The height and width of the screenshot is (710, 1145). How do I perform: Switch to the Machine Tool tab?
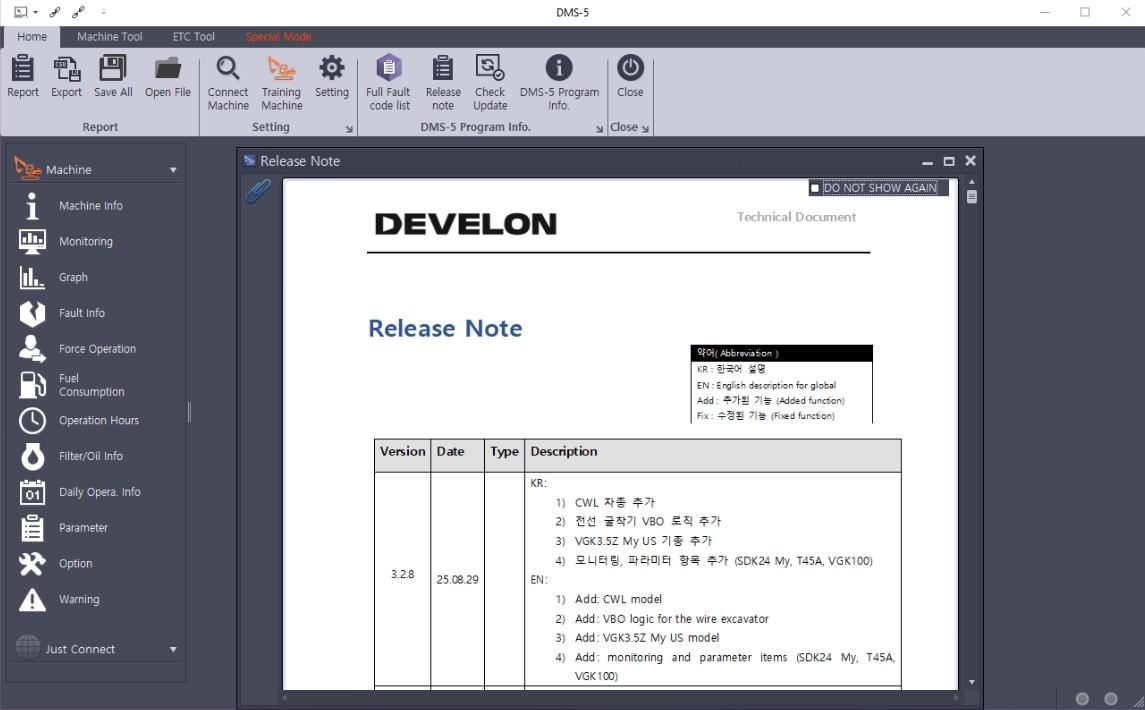pyautogui.click(x=110, y=37)
